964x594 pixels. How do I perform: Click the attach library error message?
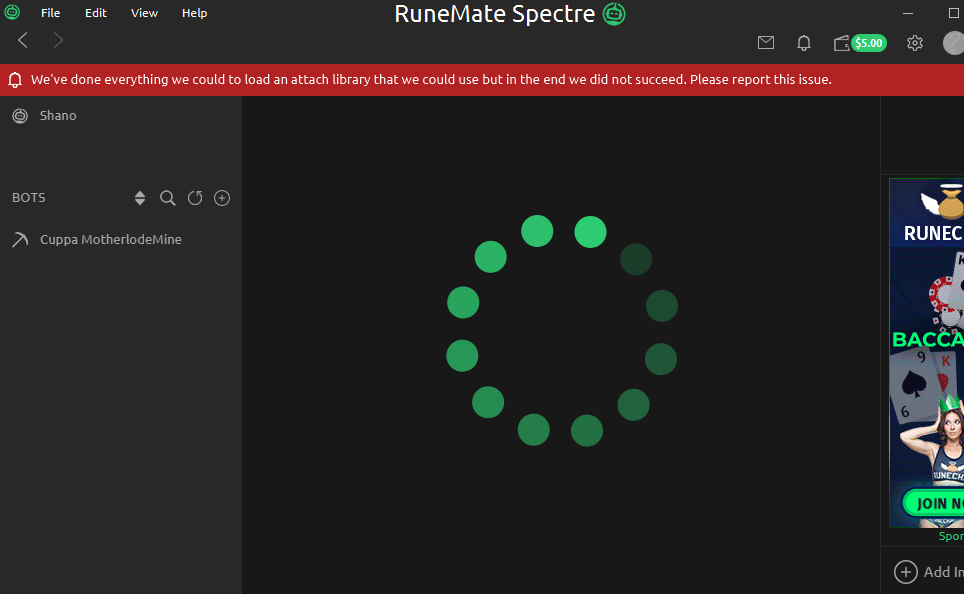[431, 79]
